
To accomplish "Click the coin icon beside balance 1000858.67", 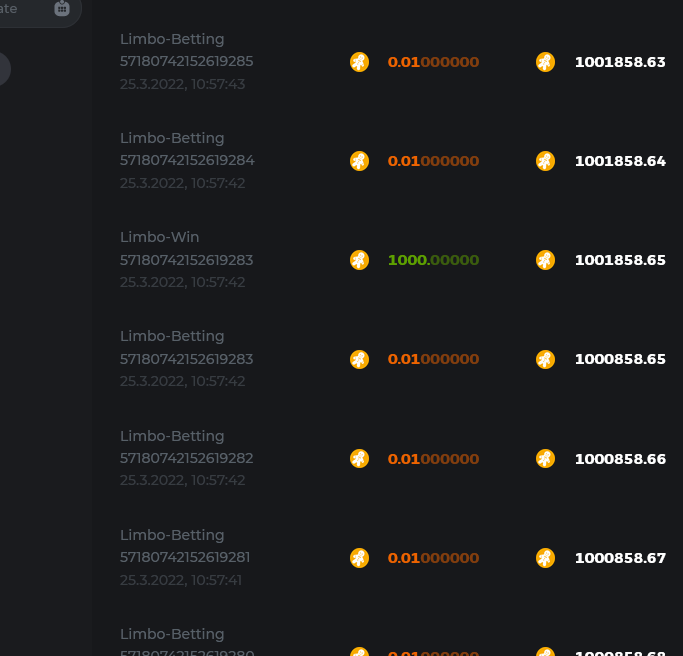I will 545,557.
